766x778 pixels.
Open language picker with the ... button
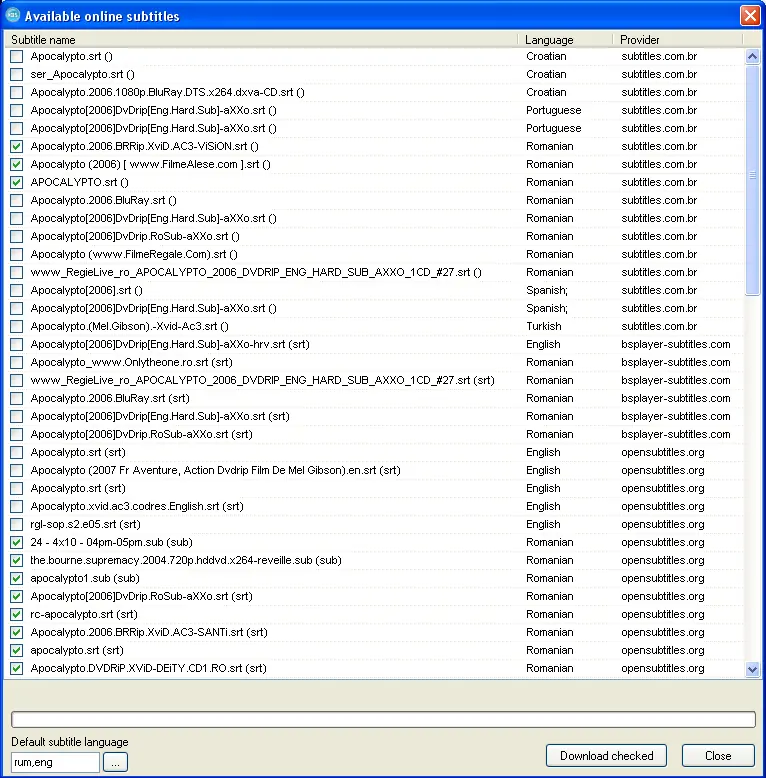(115, 762)
